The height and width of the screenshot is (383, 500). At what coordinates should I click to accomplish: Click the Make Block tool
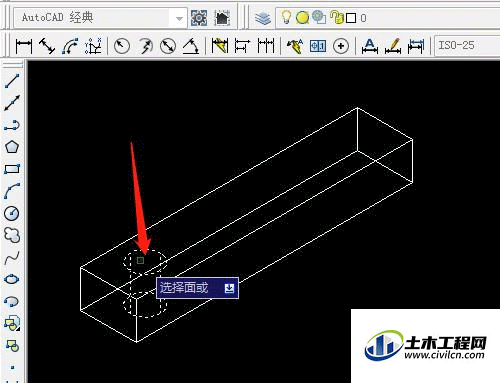12,345
